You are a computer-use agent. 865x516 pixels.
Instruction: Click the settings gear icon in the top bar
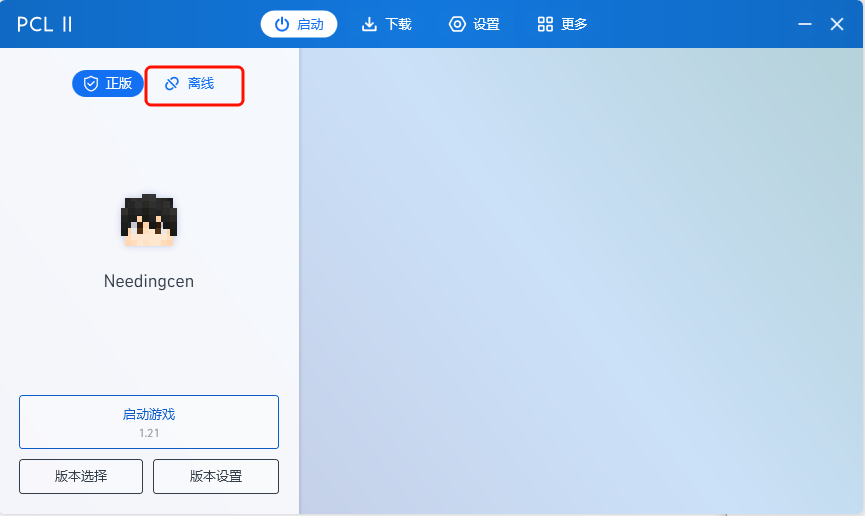tap(457, 24)
